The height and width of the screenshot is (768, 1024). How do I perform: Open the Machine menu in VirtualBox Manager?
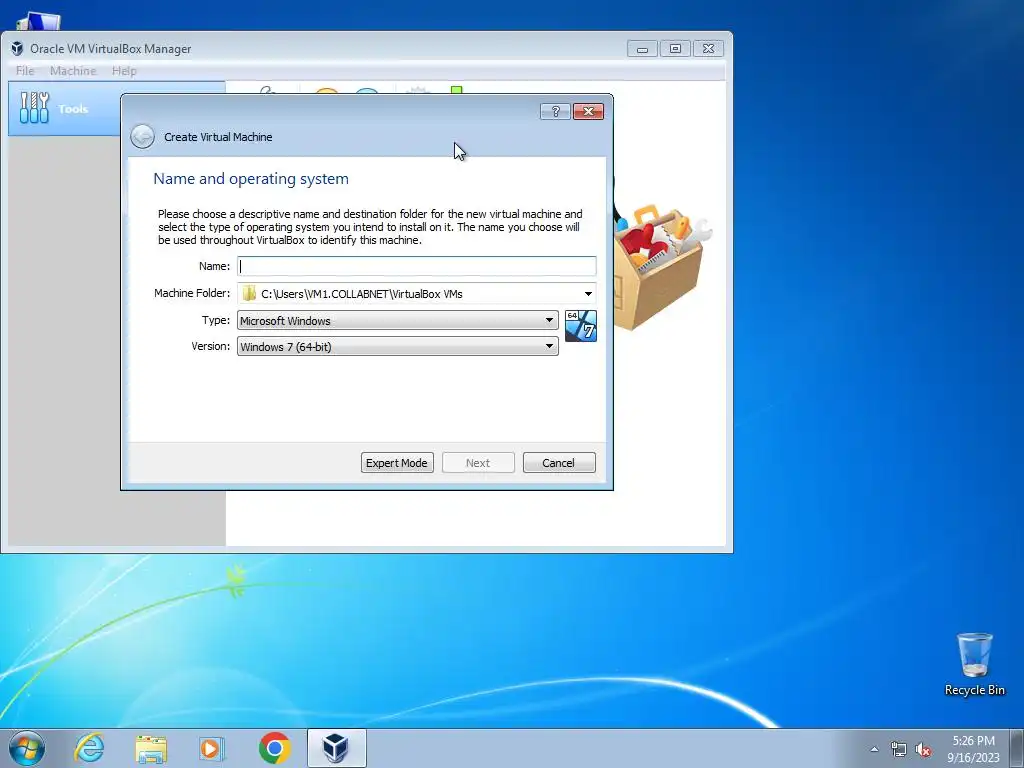coord(73,71)
